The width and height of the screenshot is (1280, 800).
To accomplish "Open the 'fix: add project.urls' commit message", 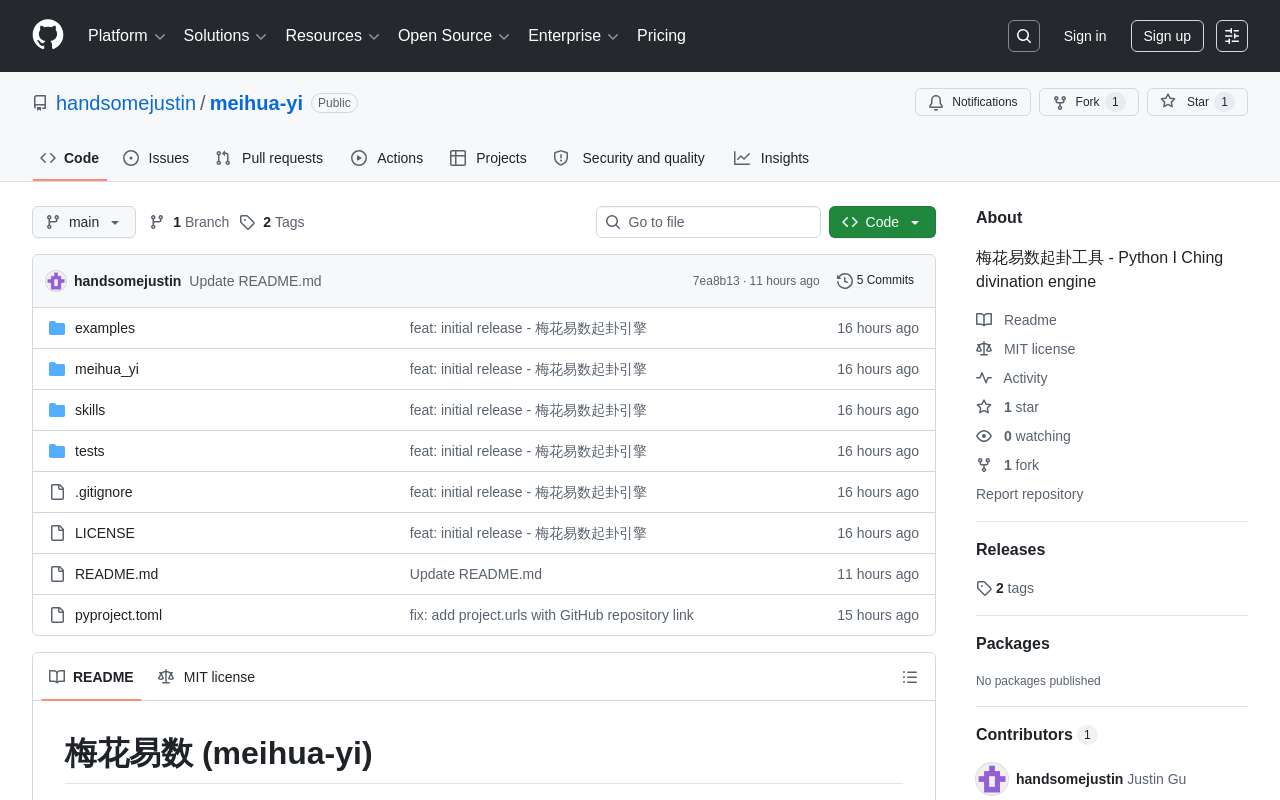I will click(x=552, y=615).
